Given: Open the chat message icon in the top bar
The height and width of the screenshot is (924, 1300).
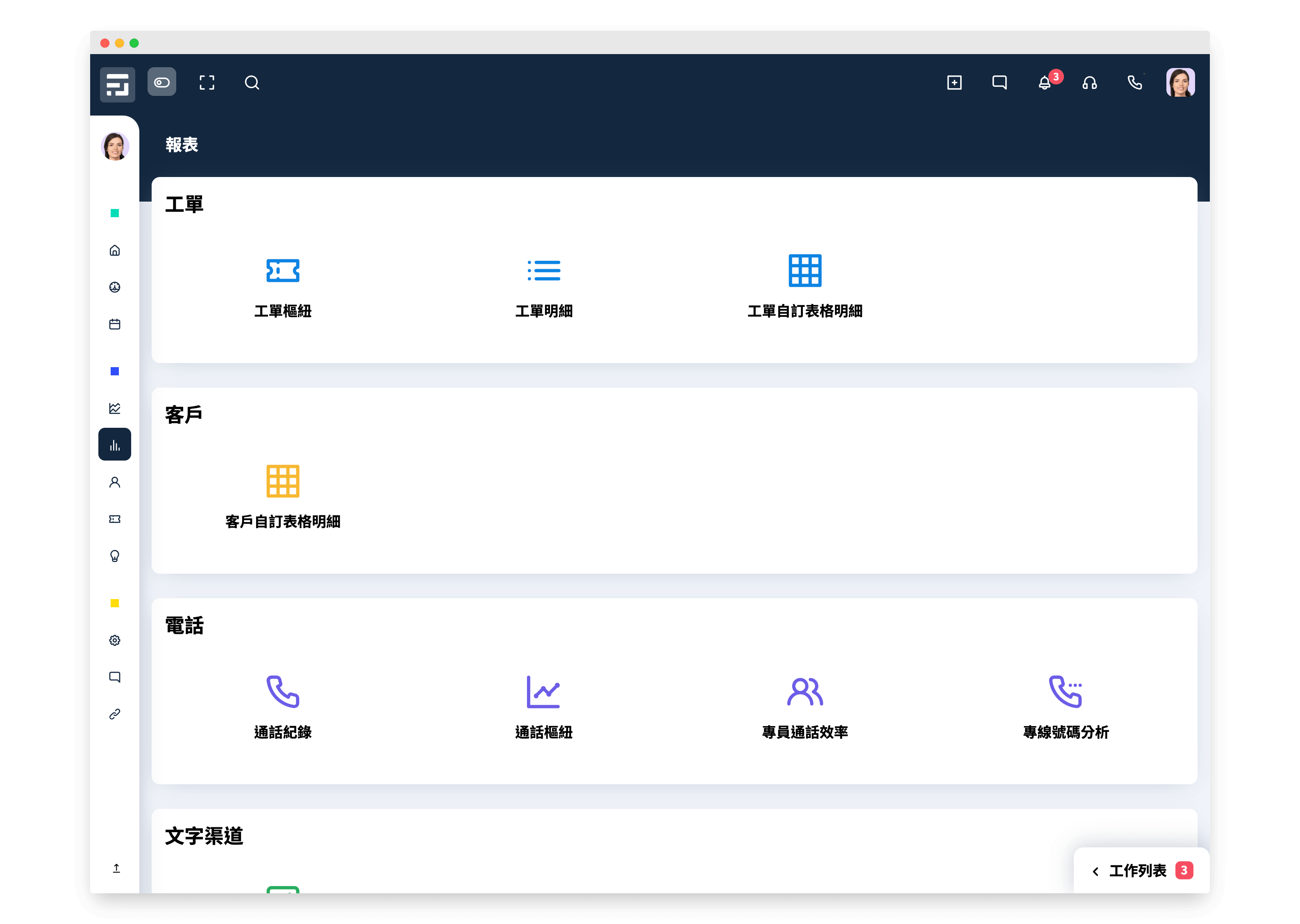Looking at the screenshot, I should (999, 83).
